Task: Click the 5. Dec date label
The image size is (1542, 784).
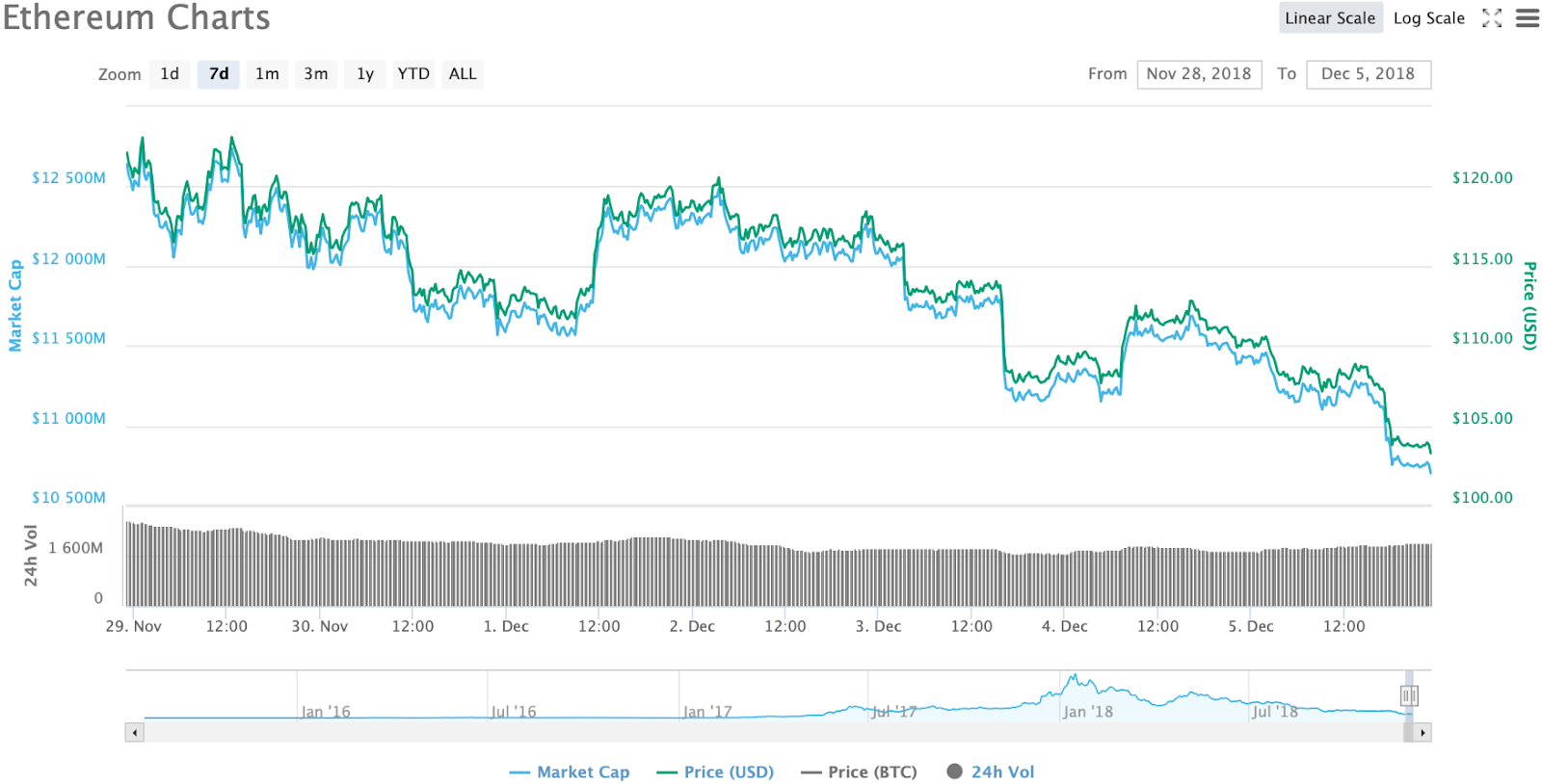Action: pos(1251,626)
